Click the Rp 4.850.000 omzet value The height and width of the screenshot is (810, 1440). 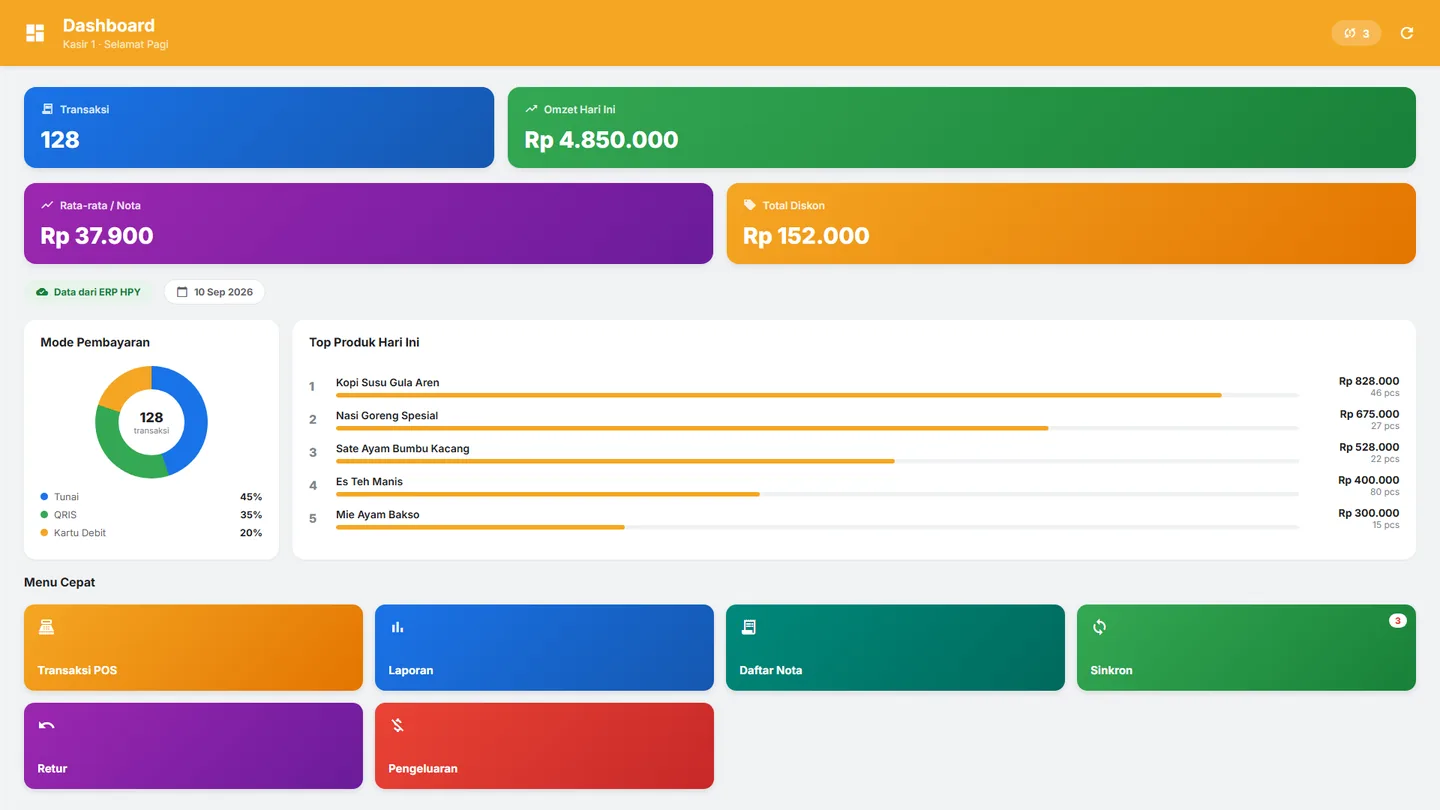[x=602, y=140]
